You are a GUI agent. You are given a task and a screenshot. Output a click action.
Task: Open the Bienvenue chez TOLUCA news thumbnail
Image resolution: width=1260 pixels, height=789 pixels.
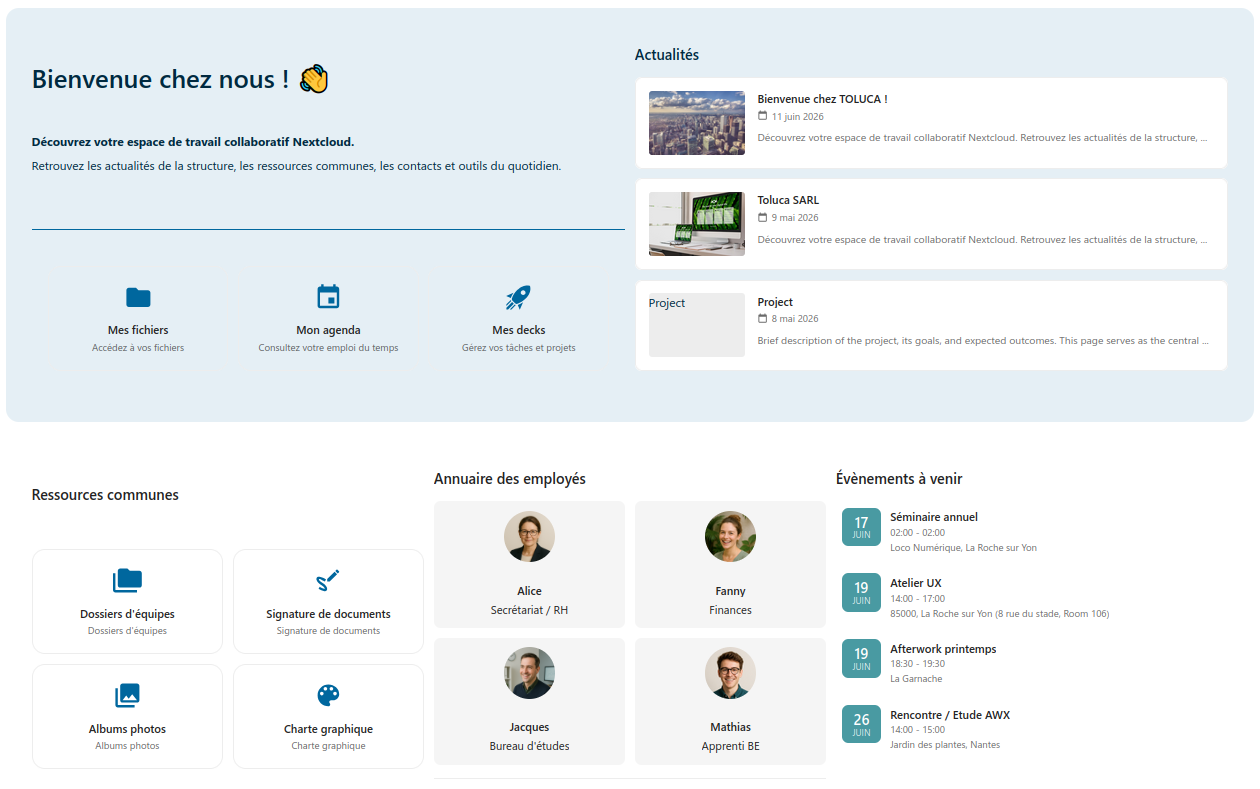(697, 123)
